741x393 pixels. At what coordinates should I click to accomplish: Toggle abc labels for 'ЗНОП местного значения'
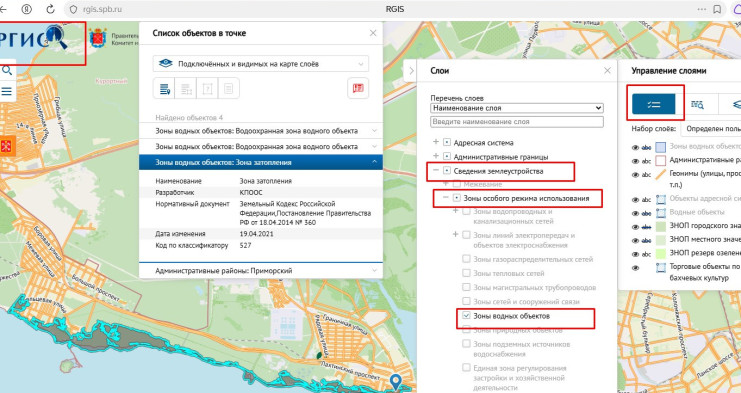(646, 240)
